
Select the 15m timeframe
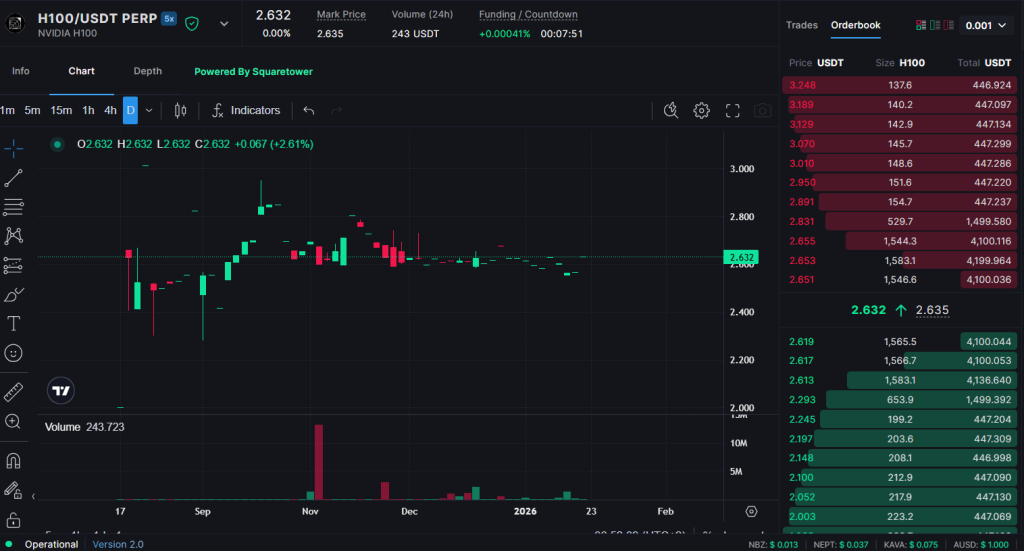61,110
